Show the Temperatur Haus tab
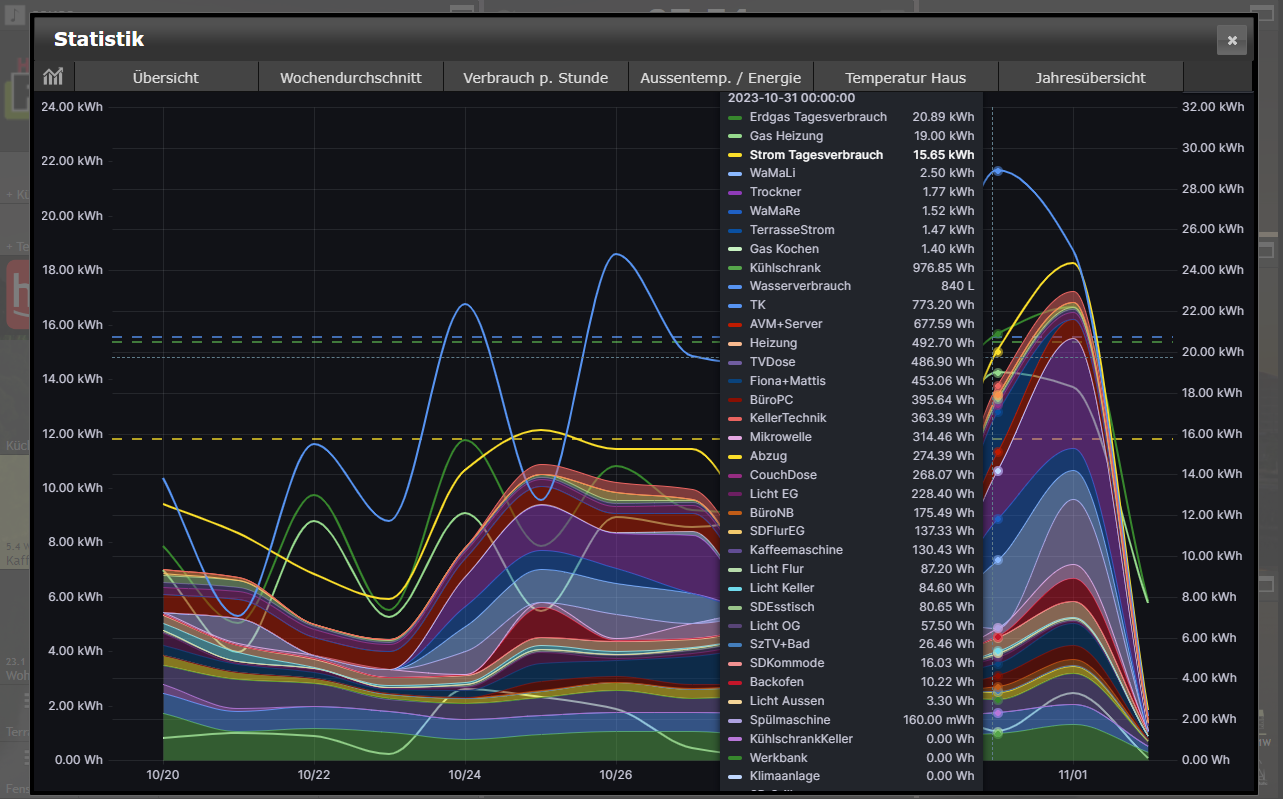Screen dimensions: 1283x799 906,77
